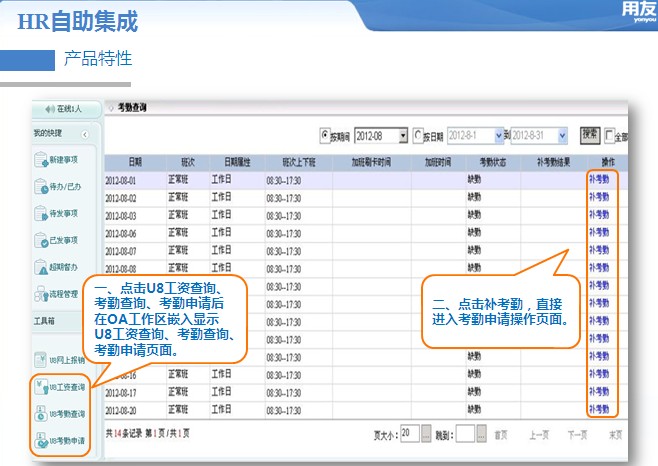Click the 我的快捷 section header
The image size is (658, 466).
(x=48, y=134)
